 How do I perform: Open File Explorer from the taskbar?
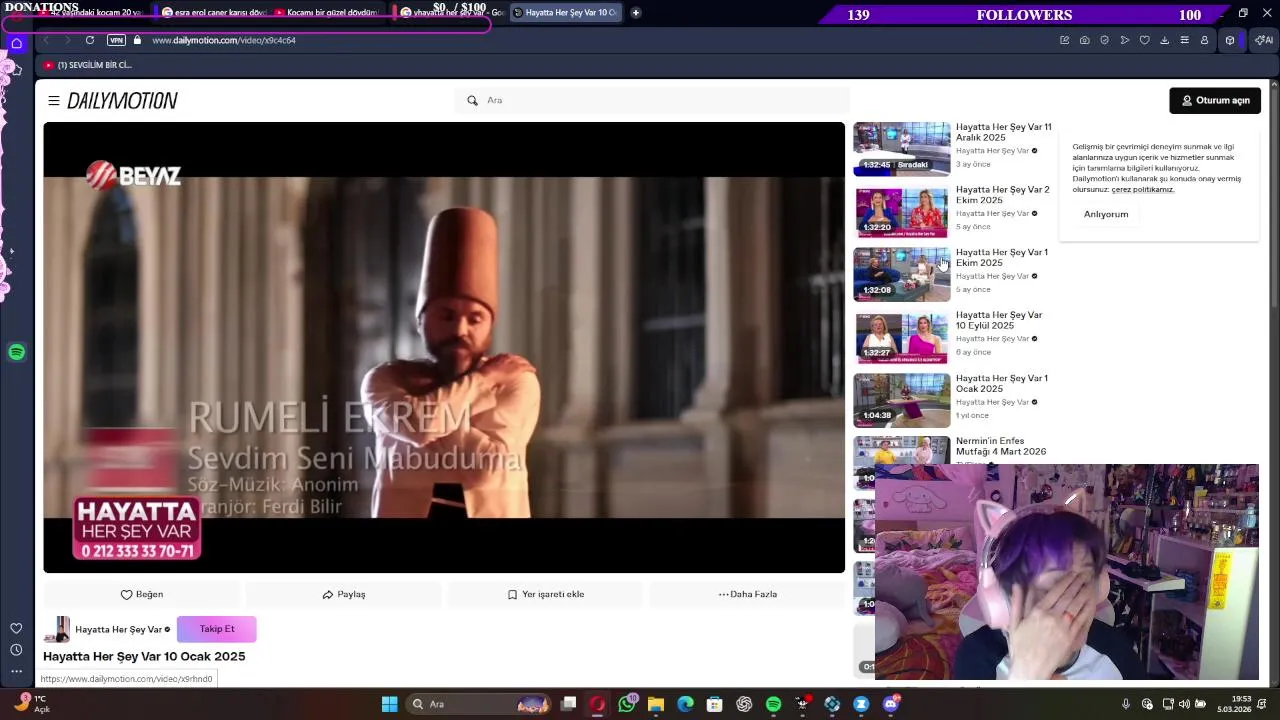pyautogui.click(x=656, y=704)
